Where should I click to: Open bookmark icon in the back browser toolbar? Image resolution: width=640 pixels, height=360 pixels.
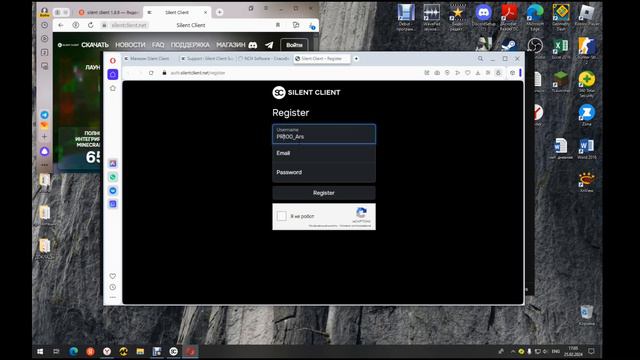pos(278,25)
